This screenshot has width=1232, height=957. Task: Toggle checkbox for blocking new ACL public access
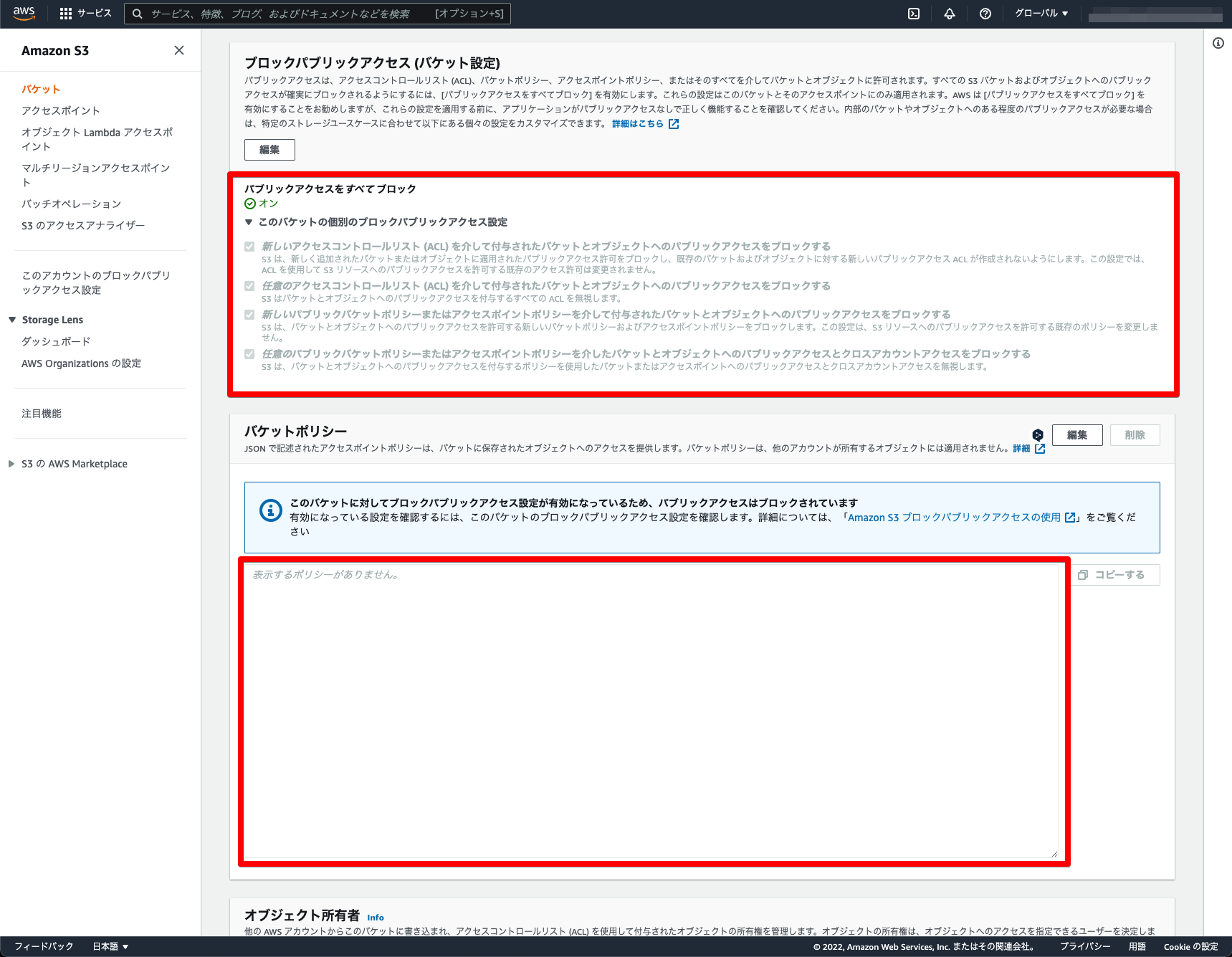(x=249, y=247)
